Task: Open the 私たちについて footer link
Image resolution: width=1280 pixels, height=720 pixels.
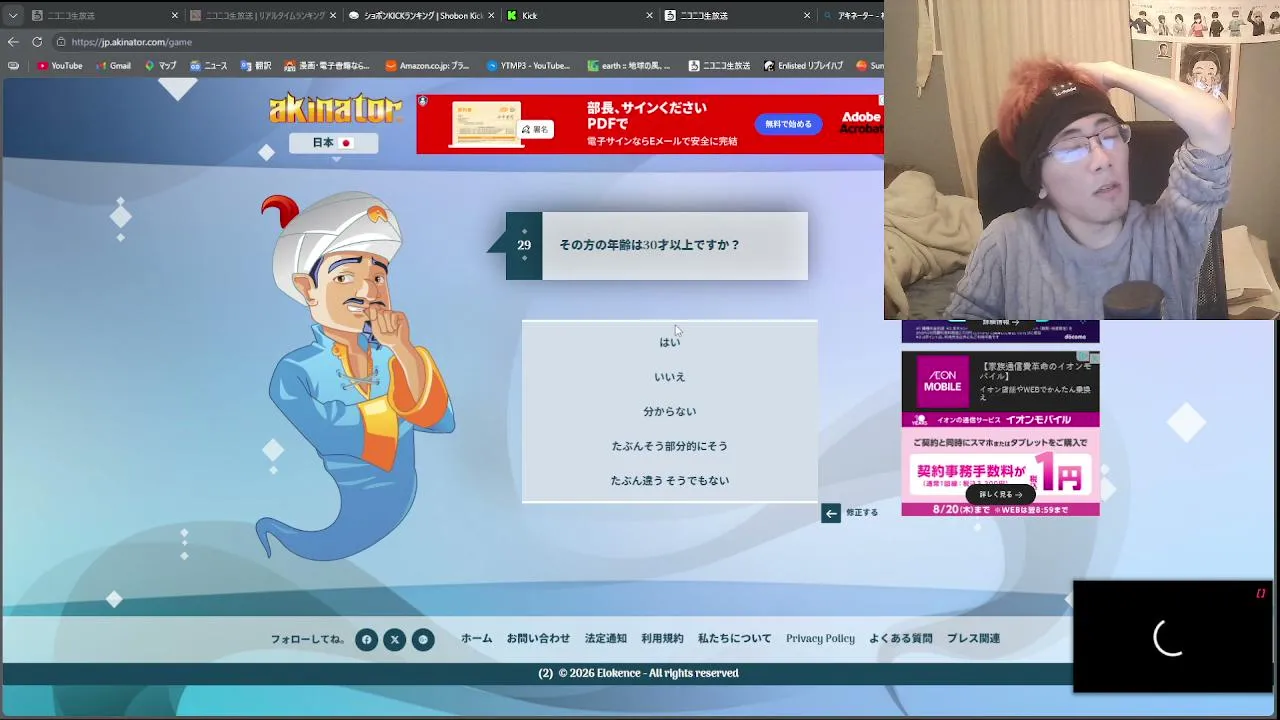Action: coord(735,639)
